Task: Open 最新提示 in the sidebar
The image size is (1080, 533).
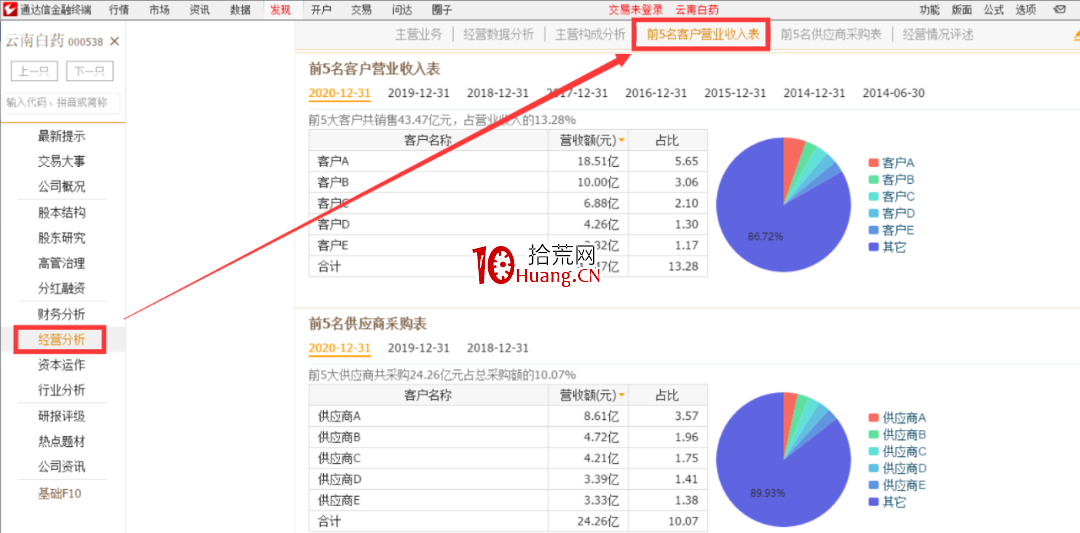Action: [x=62, y=136]
